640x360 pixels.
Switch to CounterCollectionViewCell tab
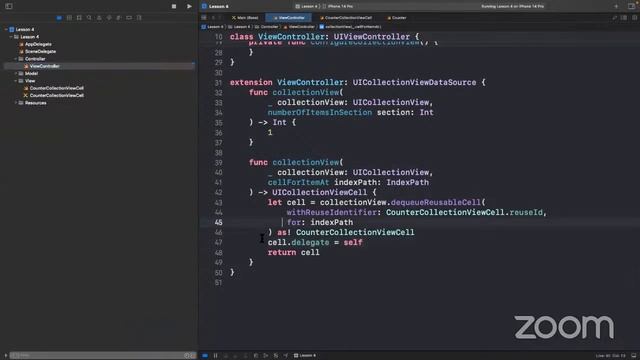pos(346,18)
